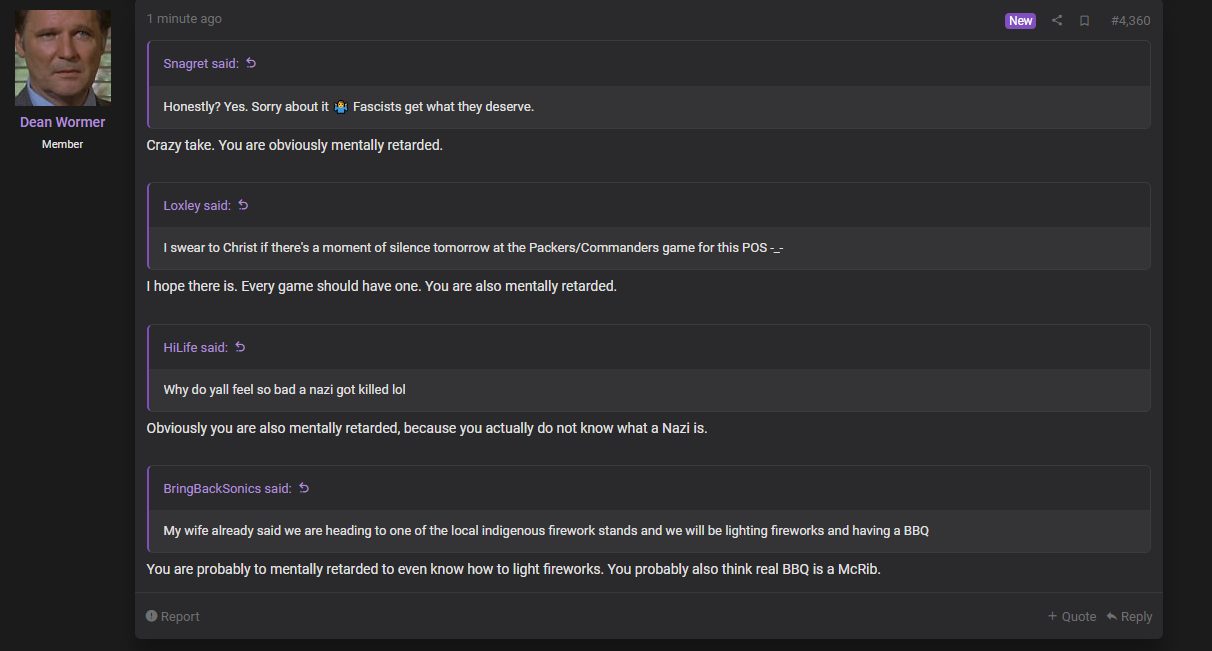Click the share icon on post #4,360
Image resolution: width=1212 pixels, height=651 pixels.
click(1057, 20)
